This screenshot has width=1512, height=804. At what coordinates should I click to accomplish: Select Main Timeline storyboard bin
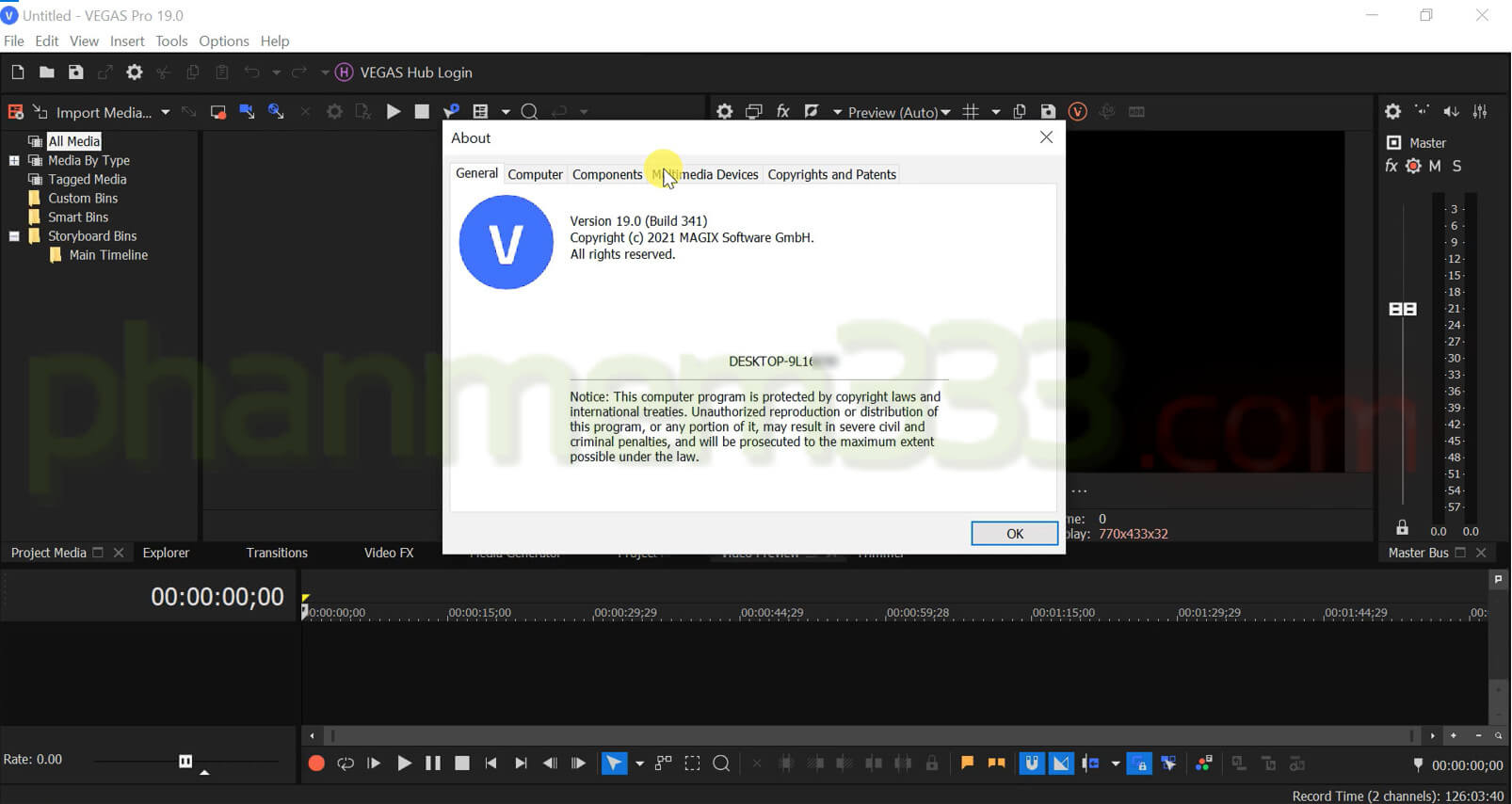point(108,255)
